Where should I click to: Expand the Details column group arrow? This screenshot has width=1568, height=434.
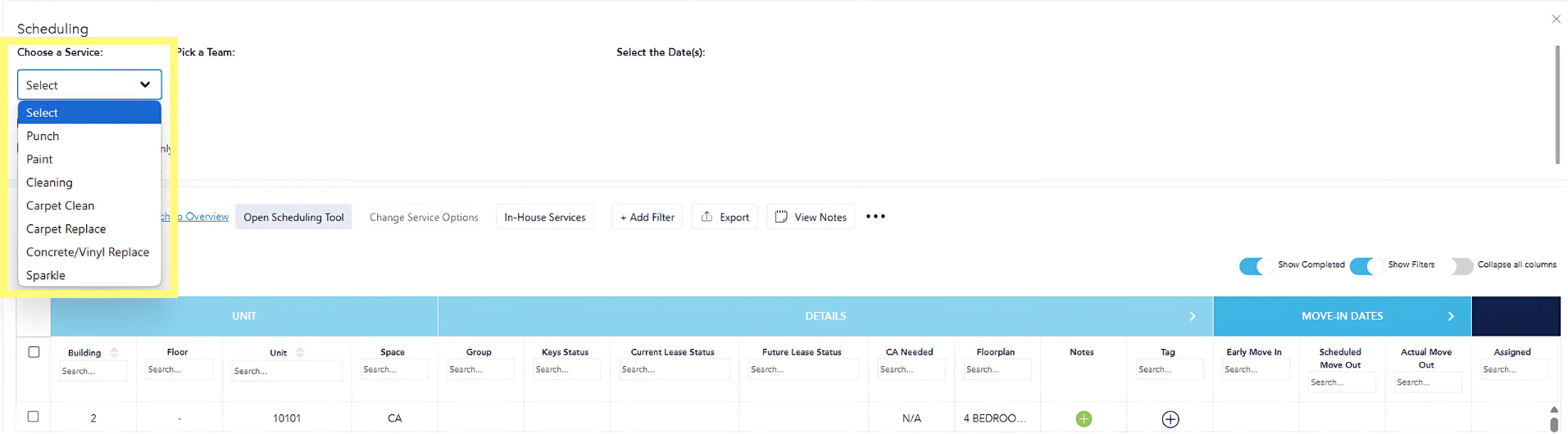click(1192, 316)
